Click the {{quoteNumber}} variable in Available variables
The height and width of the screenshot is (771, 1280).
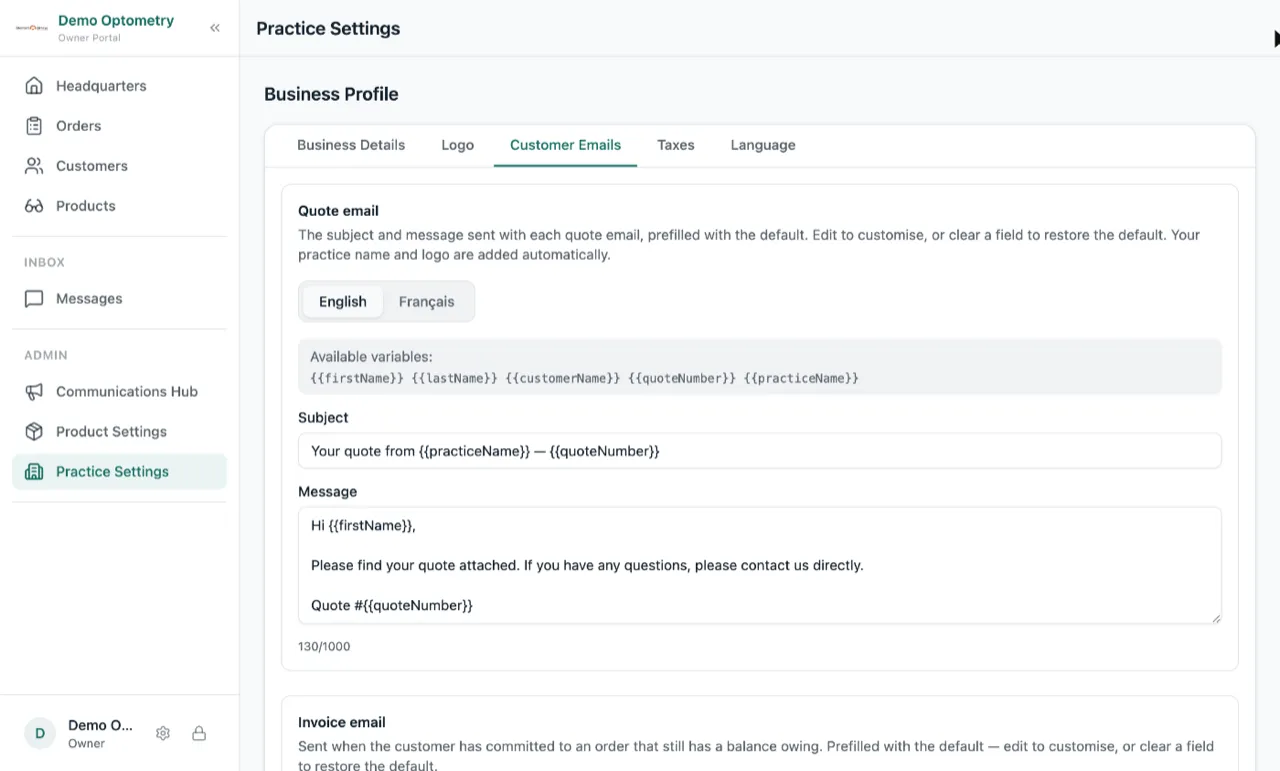click(682, 378)
